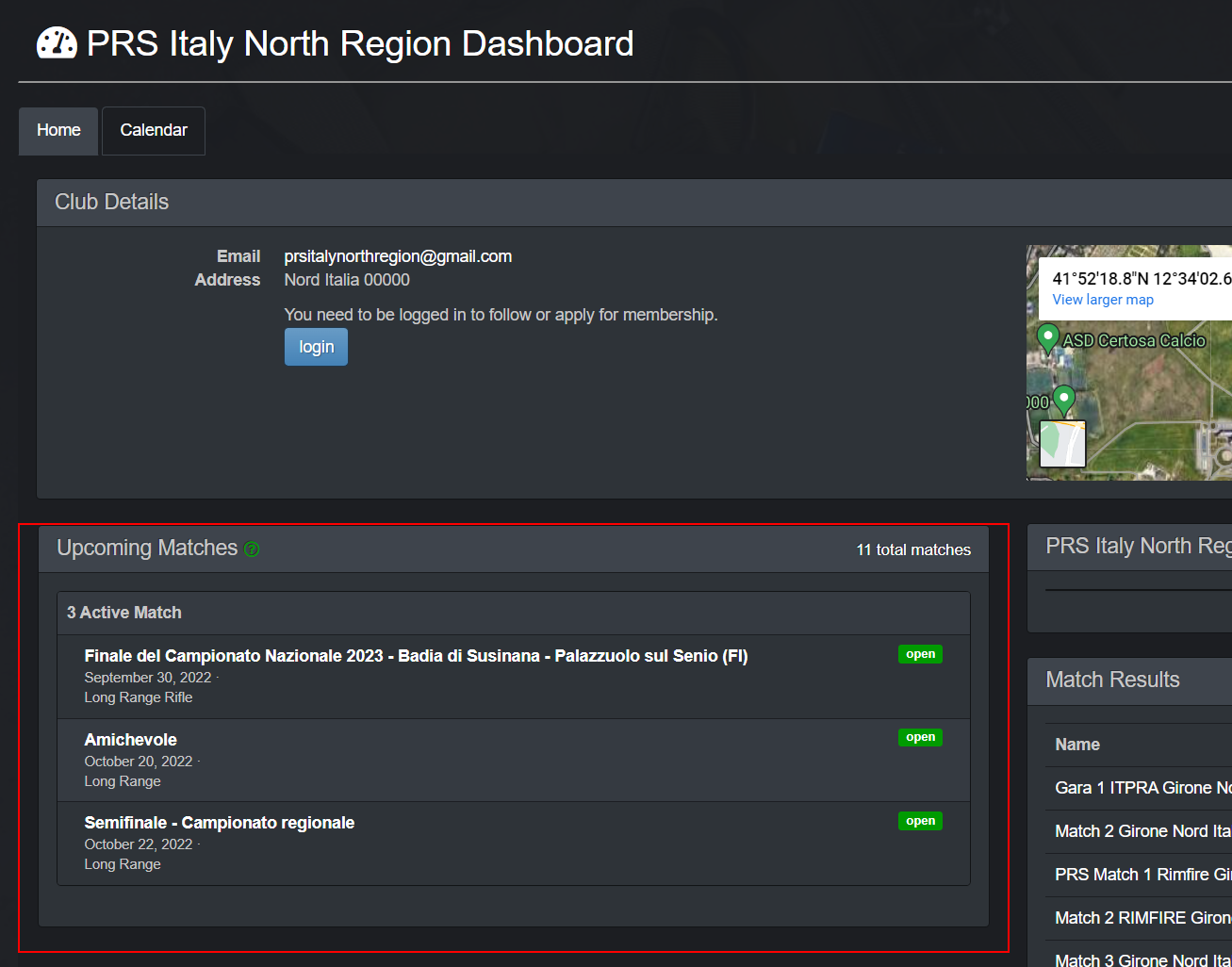Open Gara 1 ITPRA Girone result
Viewport: 1232px width, 967px height.
[1142, 788]
